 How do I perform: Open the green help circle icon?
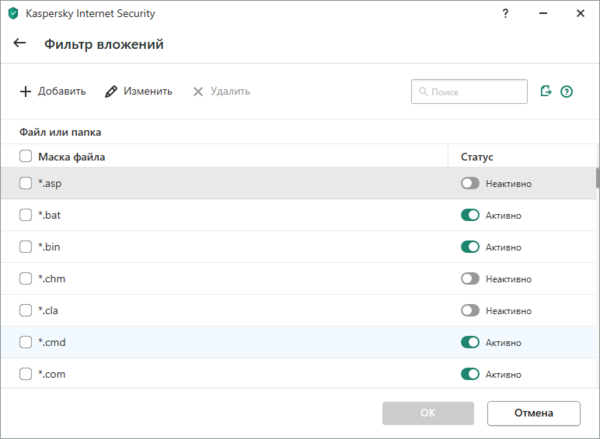pyautogui.click(x=567, y=91)
